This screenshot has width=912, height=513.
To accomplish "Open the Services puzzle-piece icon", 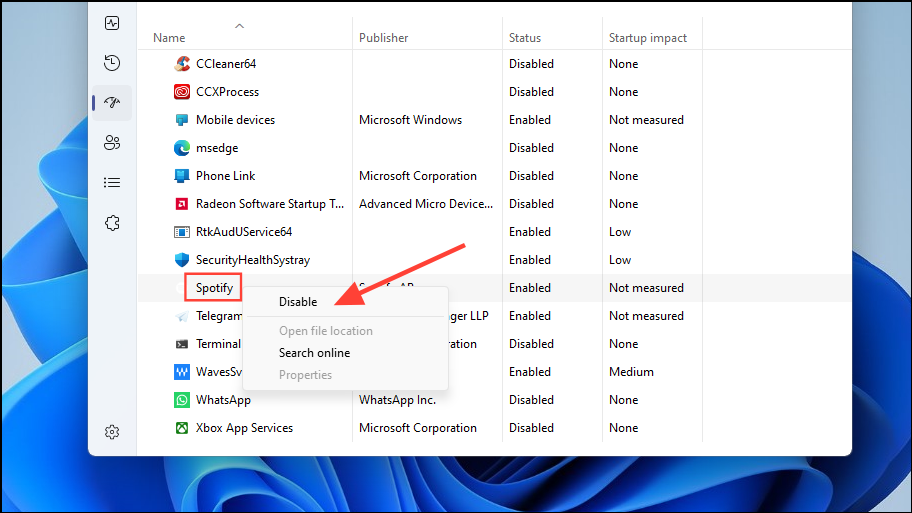I will (112, 223).
